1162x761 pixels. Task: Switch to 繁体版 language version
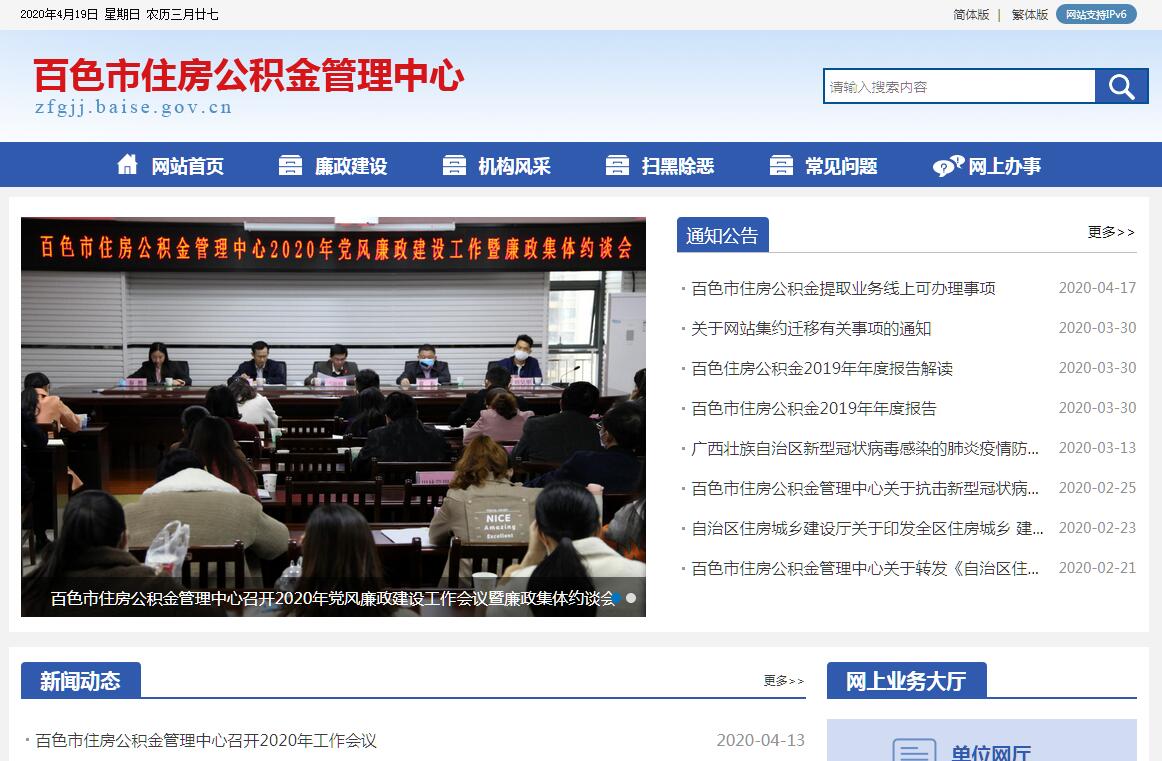point(1029,14)
